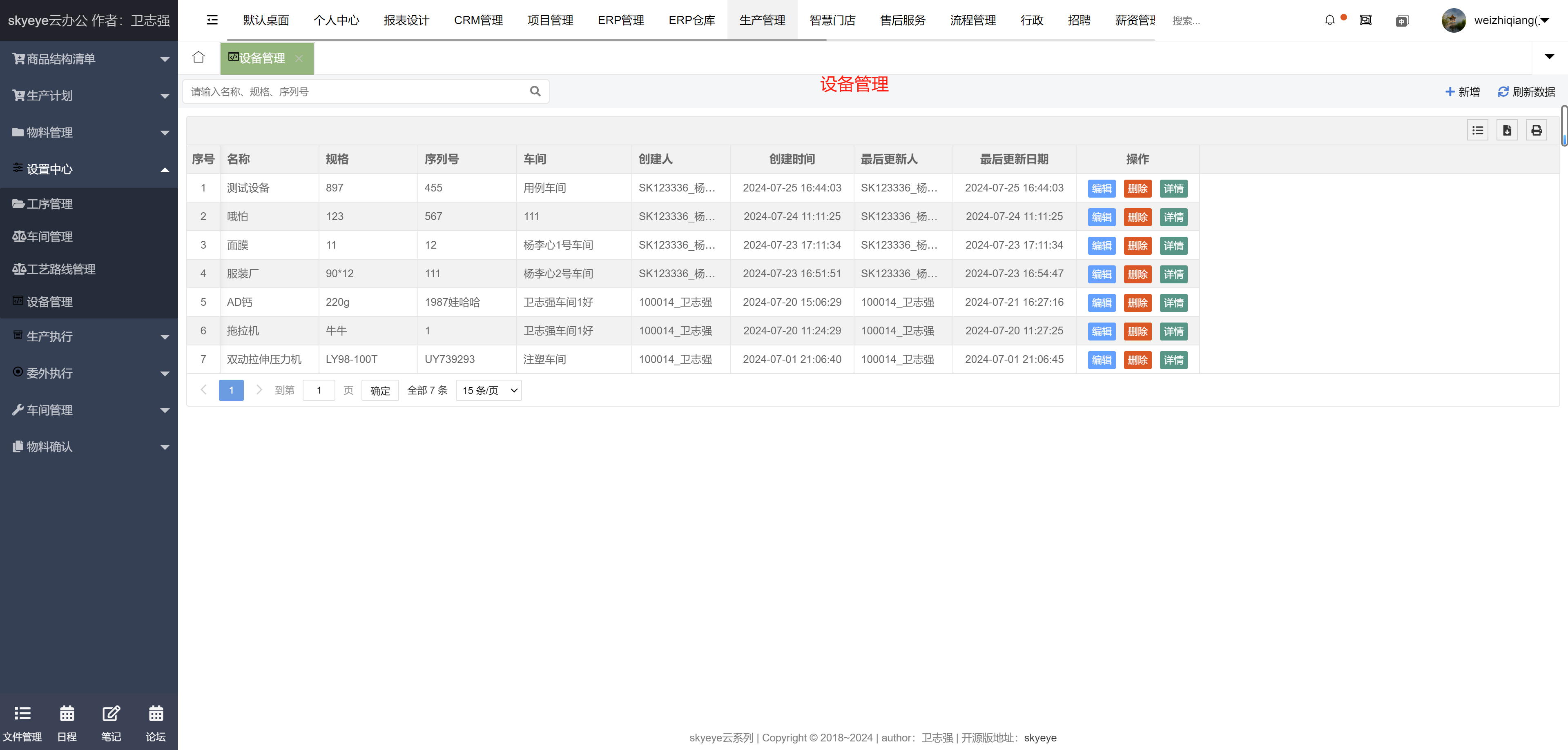Click 删除 for 测试设备 row

click(1137, 189)
